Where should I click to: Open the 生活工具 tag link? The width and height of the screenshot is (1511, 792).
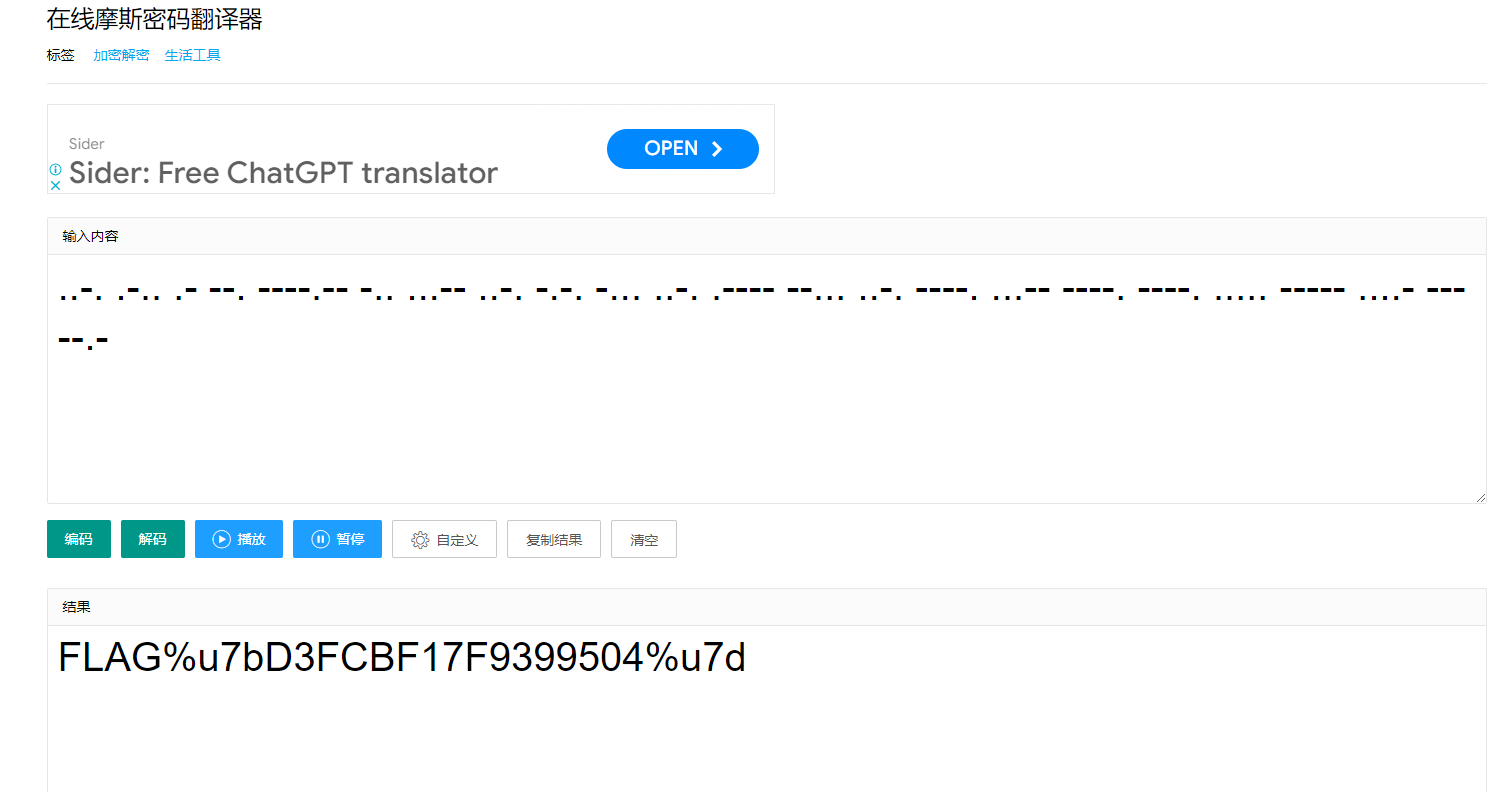point(192,55)
